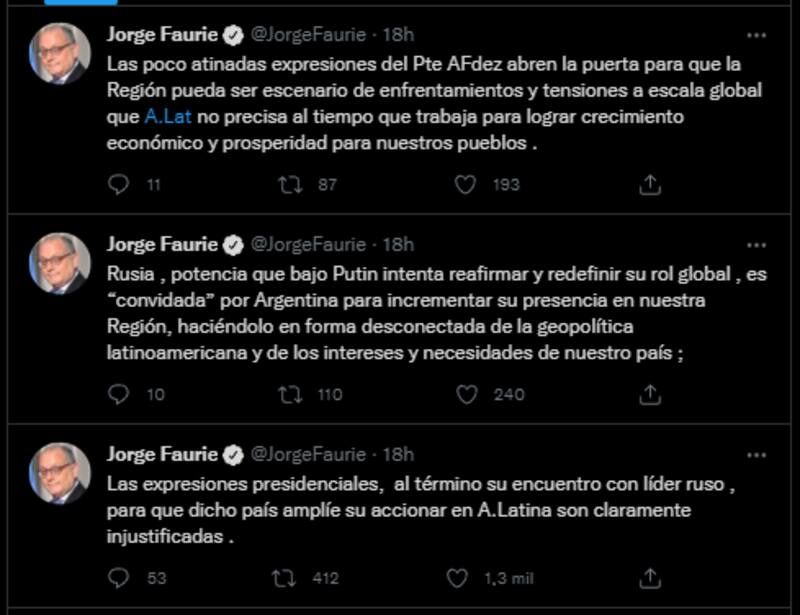
Task: Open more options on the Rusia tweet
Action: pos(757,245)
